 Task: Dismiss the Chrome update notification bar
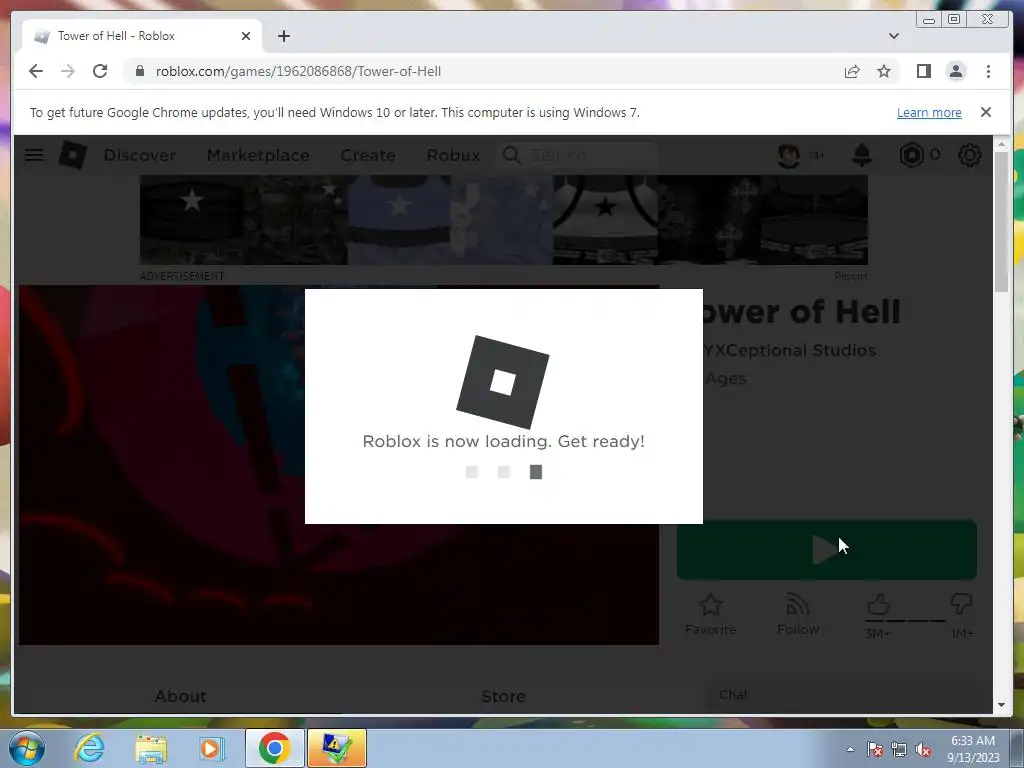click(985, 112)
